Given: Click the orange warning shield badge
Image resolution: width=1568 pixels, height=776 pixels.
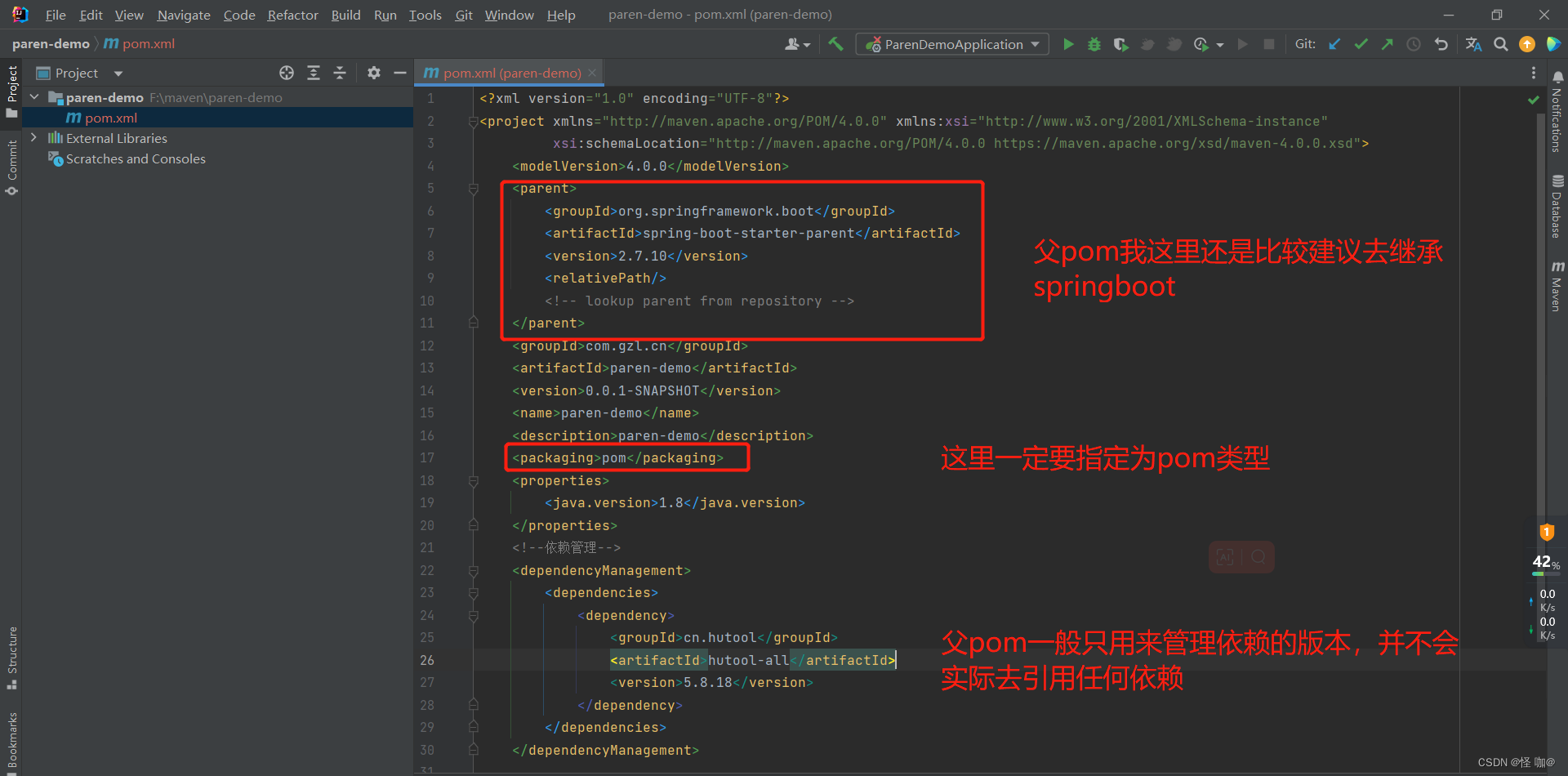Looking at the screenshot, I should pos(1547,532).
